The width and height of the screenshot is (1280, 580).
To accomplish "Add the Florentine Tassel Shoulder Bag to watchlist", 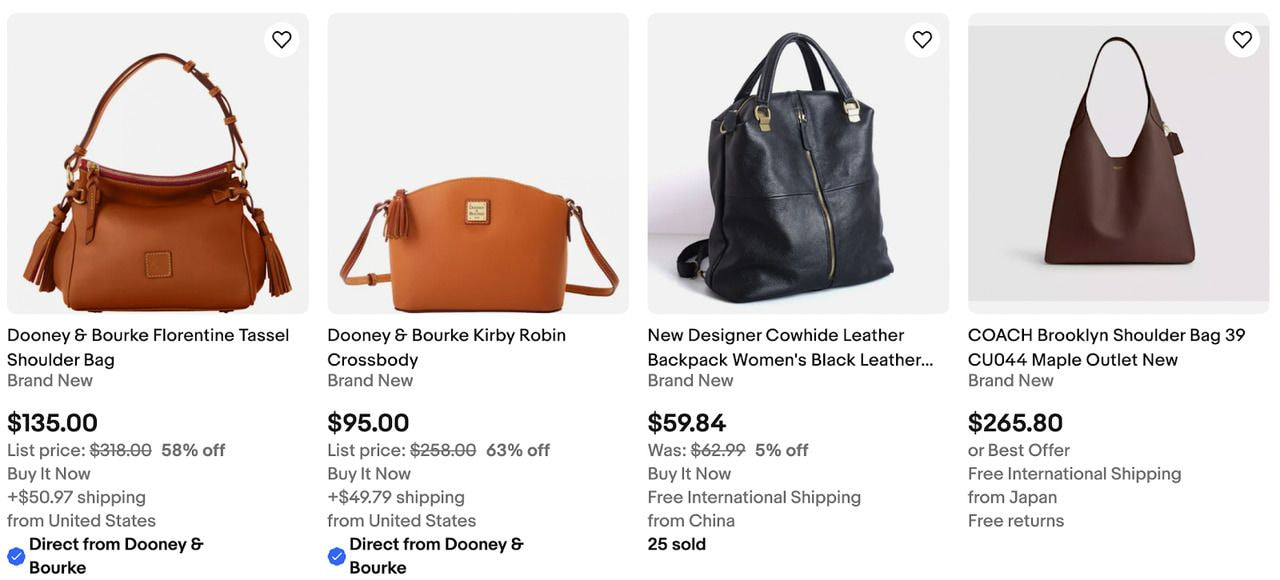I will (281, 39).
